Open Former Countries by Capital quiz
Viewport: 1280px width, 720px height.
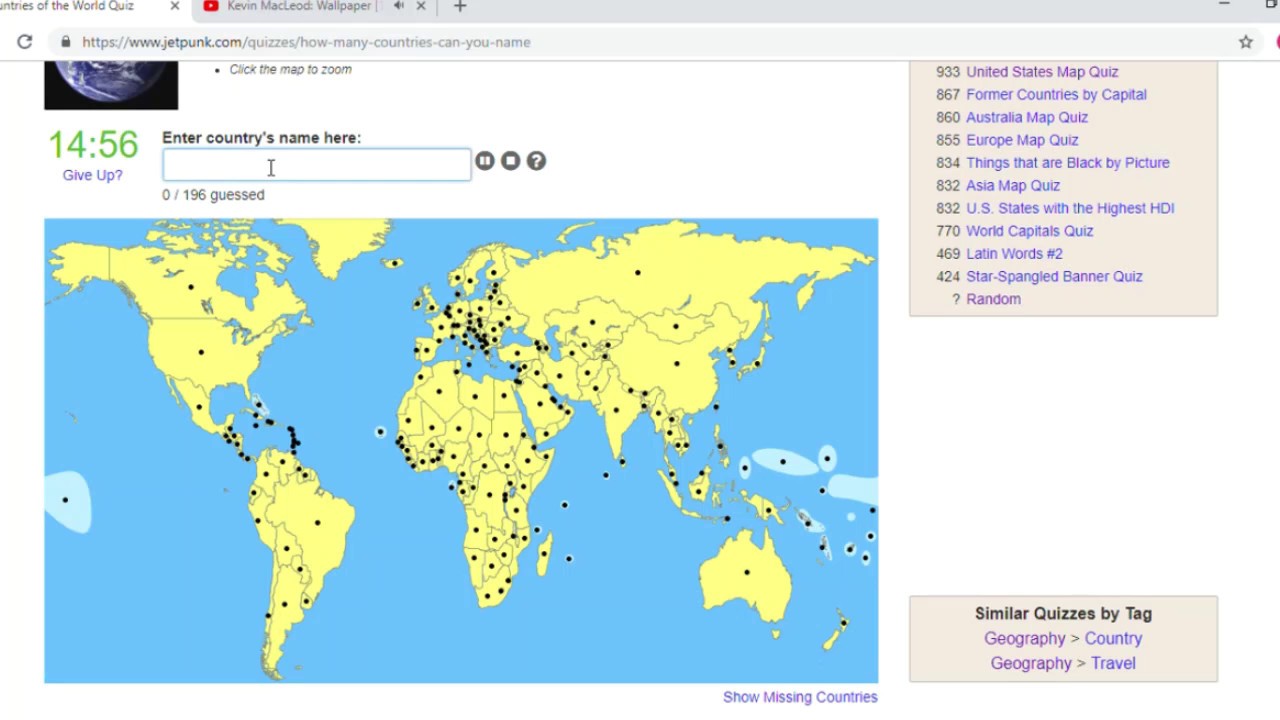(1056, 95)
